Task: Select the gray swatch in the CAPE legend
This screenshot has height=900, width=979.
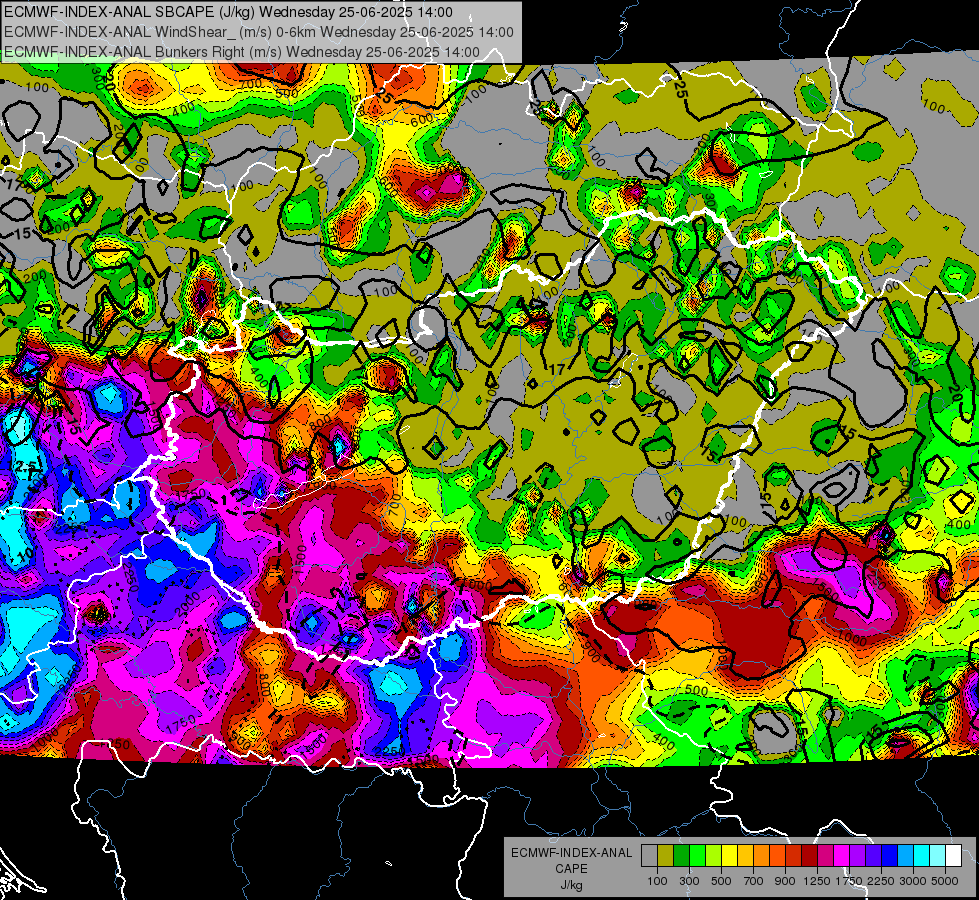Action: tap(649, 856)
